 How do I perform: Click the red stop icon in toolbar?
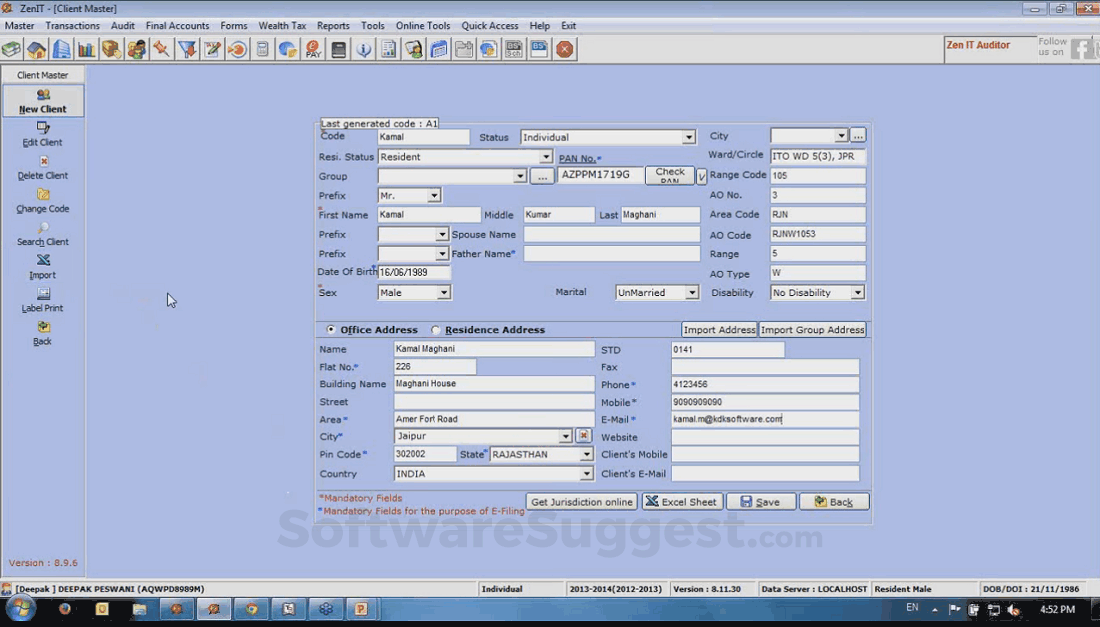click(565, 49)
